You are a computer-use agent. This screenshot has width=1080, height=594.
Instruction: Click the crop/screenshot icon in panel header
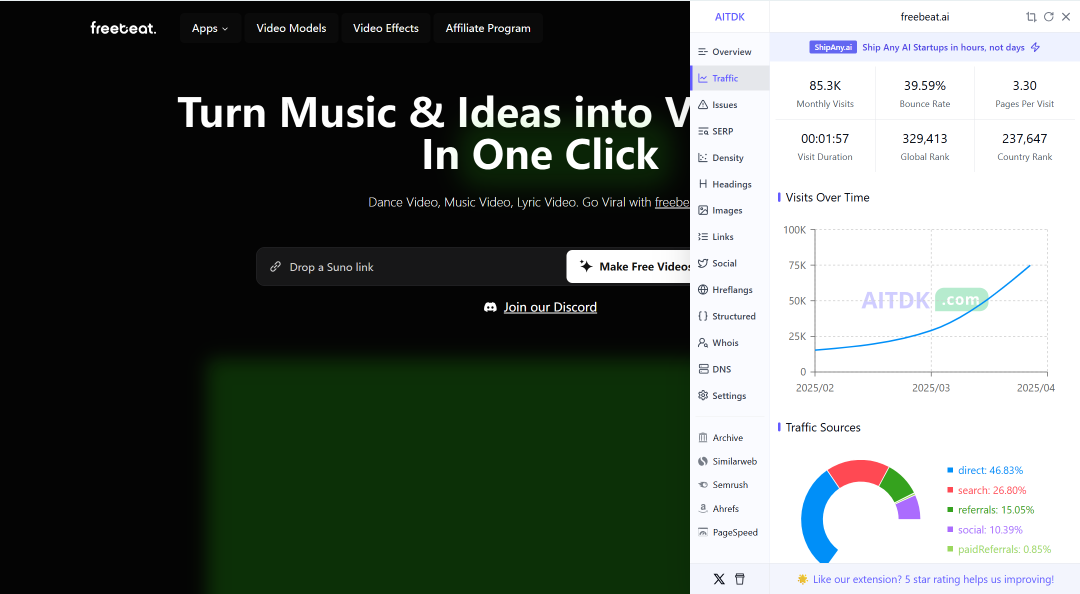pos(1031,17)
